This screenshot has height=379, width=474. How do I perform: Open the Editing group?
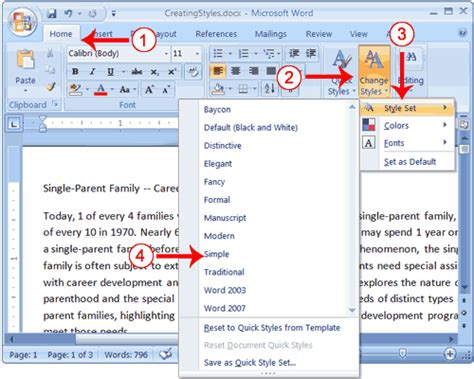[x=410, y=71]
